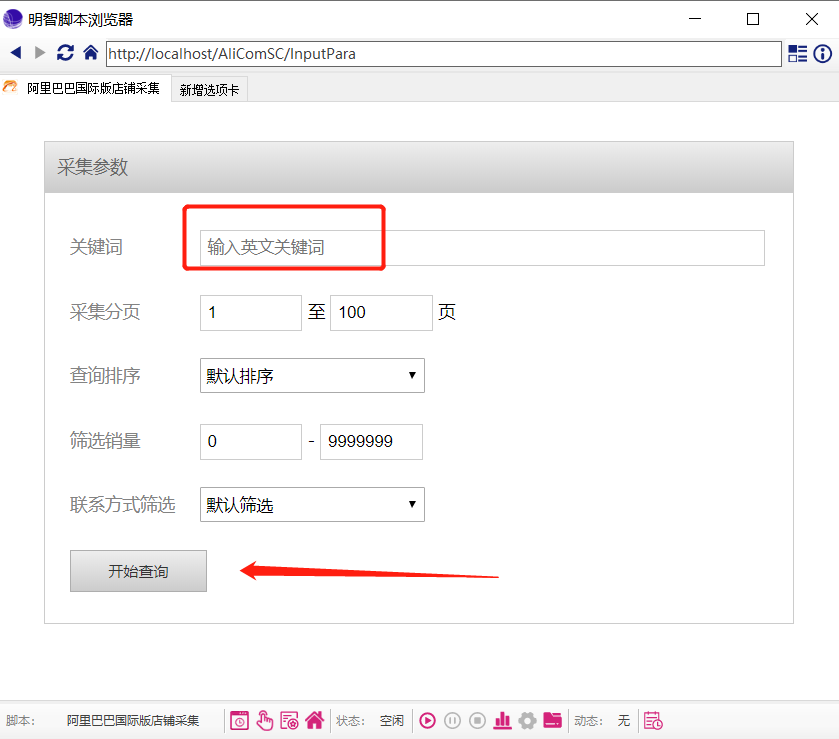Focus the 输入英文关键词 keyword field
The width and height of the screenshot is (839, 739).
pos(482,248)
